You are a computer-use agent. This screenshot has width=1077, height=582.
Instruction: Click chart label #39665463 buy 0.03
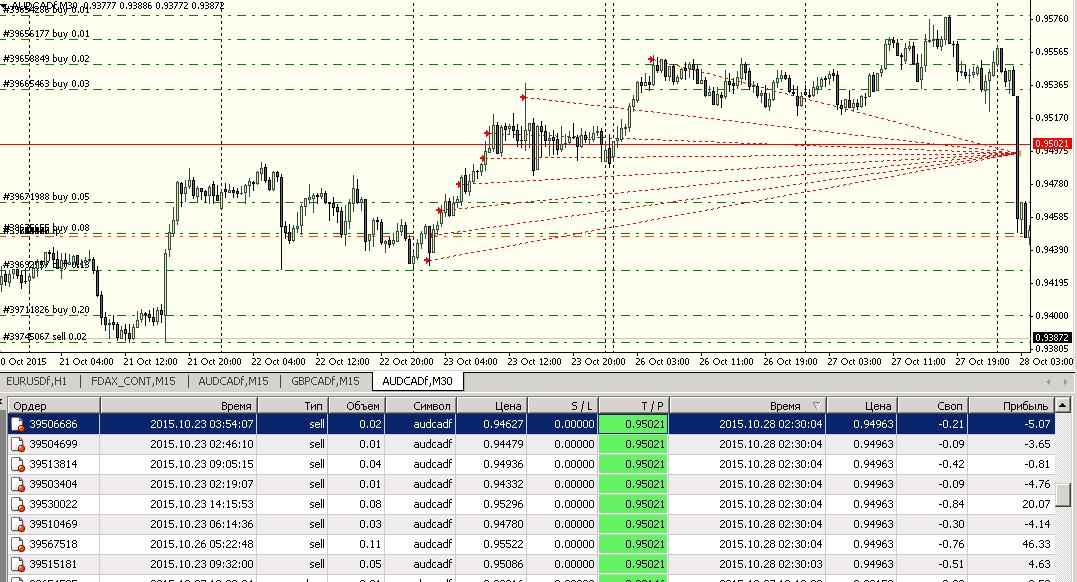click(46, 84)
